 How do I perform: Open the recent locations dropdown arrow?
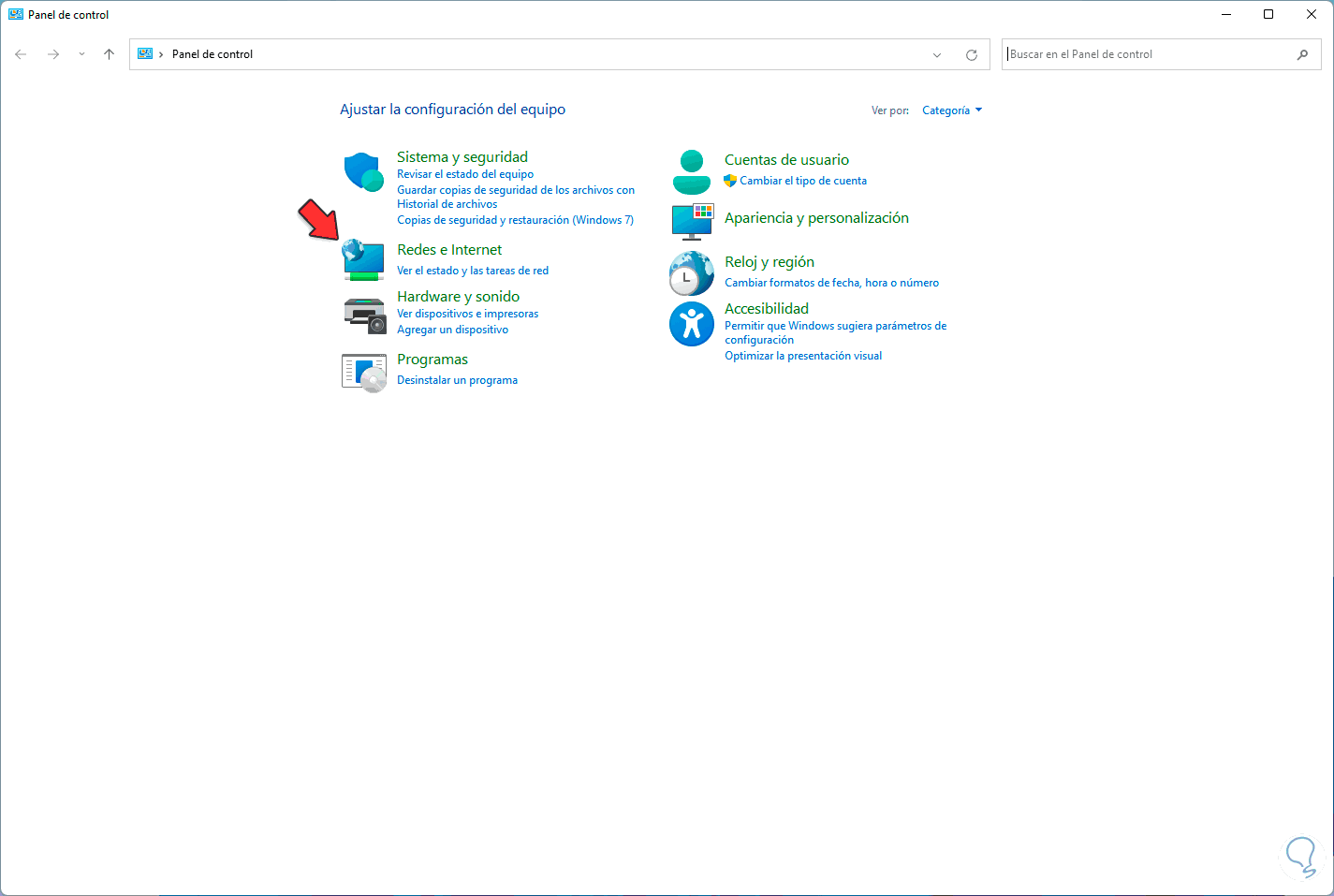81,54
